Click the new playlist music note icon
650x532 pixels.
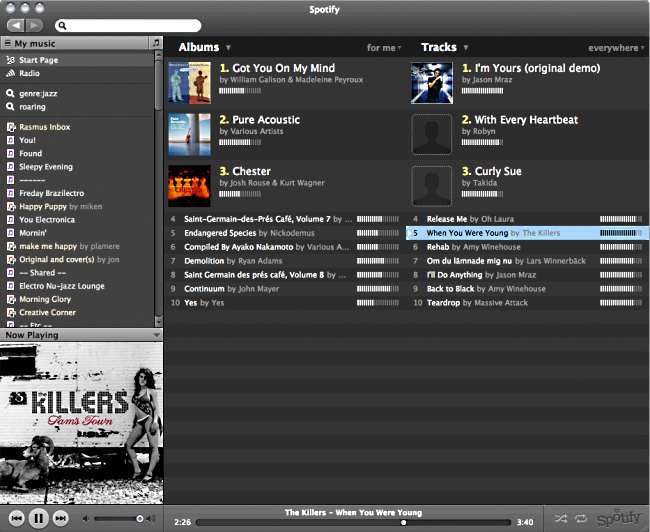tap(156, 43)
